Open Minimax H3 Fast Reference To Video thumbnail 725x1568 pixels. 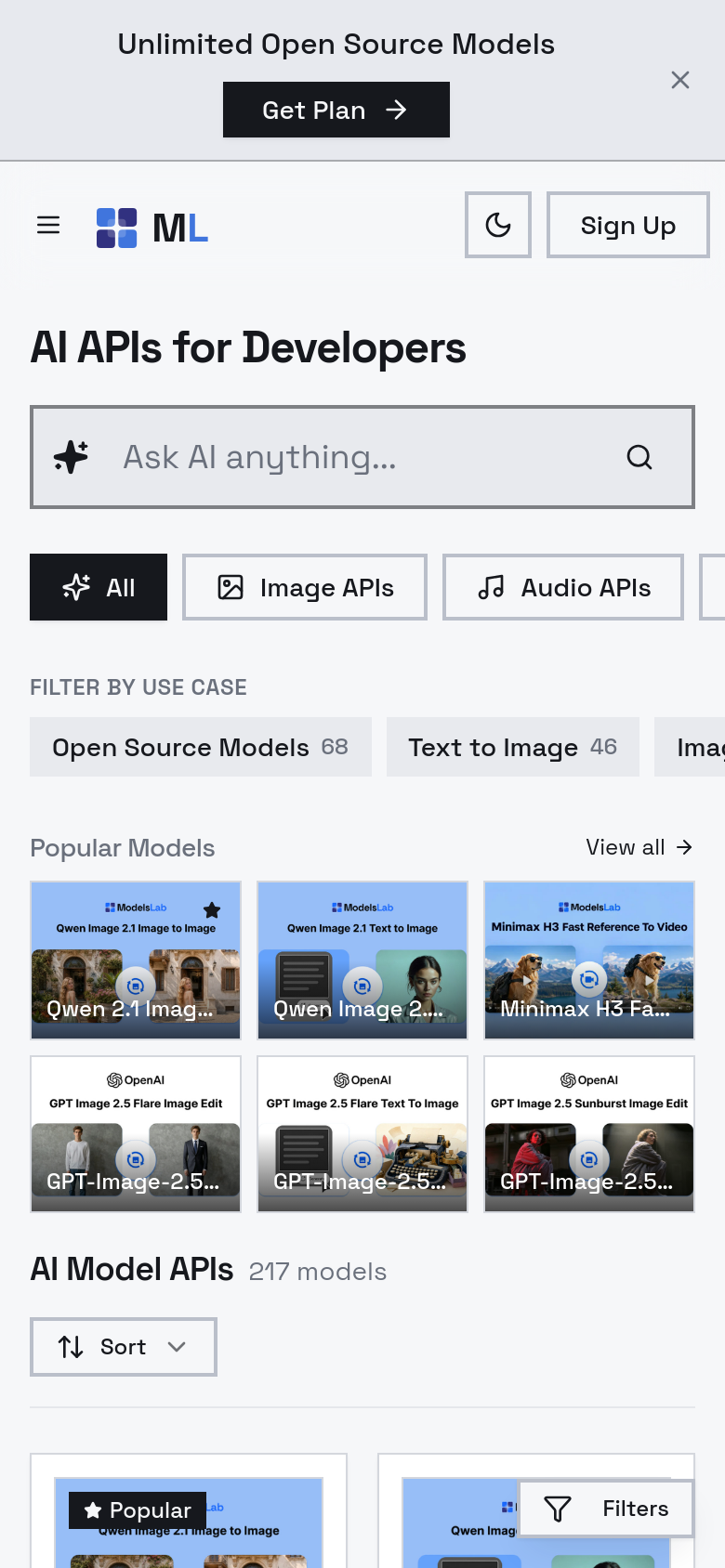[x=589, y=960]
